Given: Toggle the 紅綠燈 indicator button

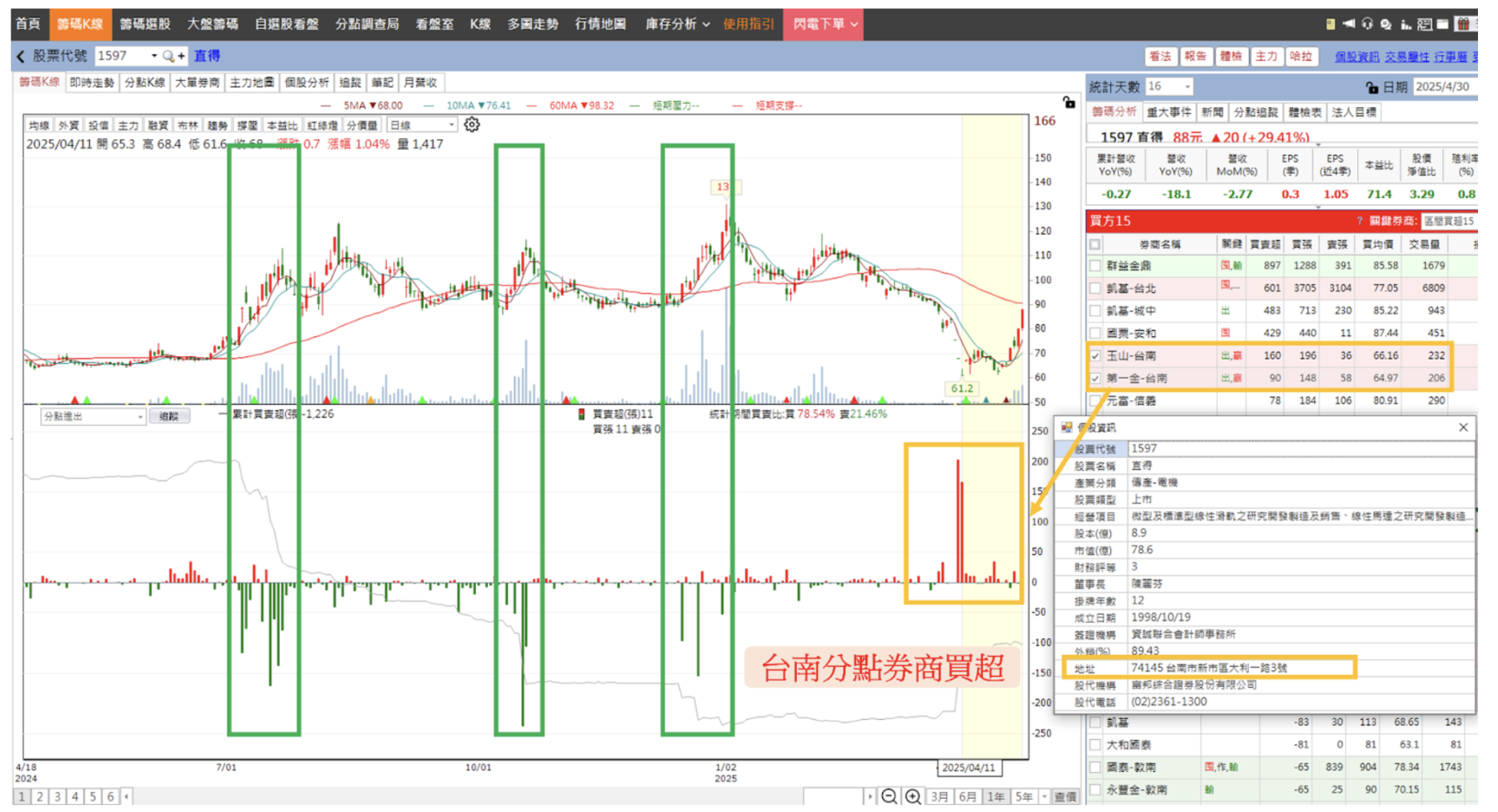Looking at the screenshot, I should click(x=323, y=125).
